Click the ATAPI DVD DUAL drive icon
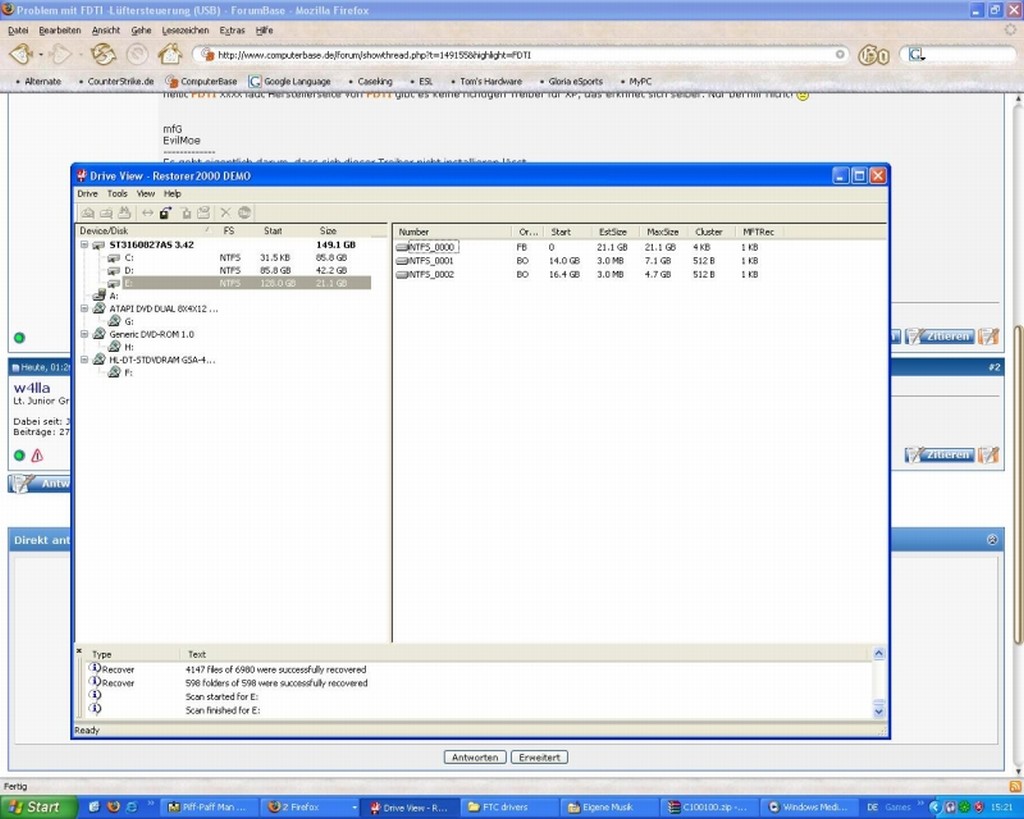1024x819 pixels. (x=99, y=308)
